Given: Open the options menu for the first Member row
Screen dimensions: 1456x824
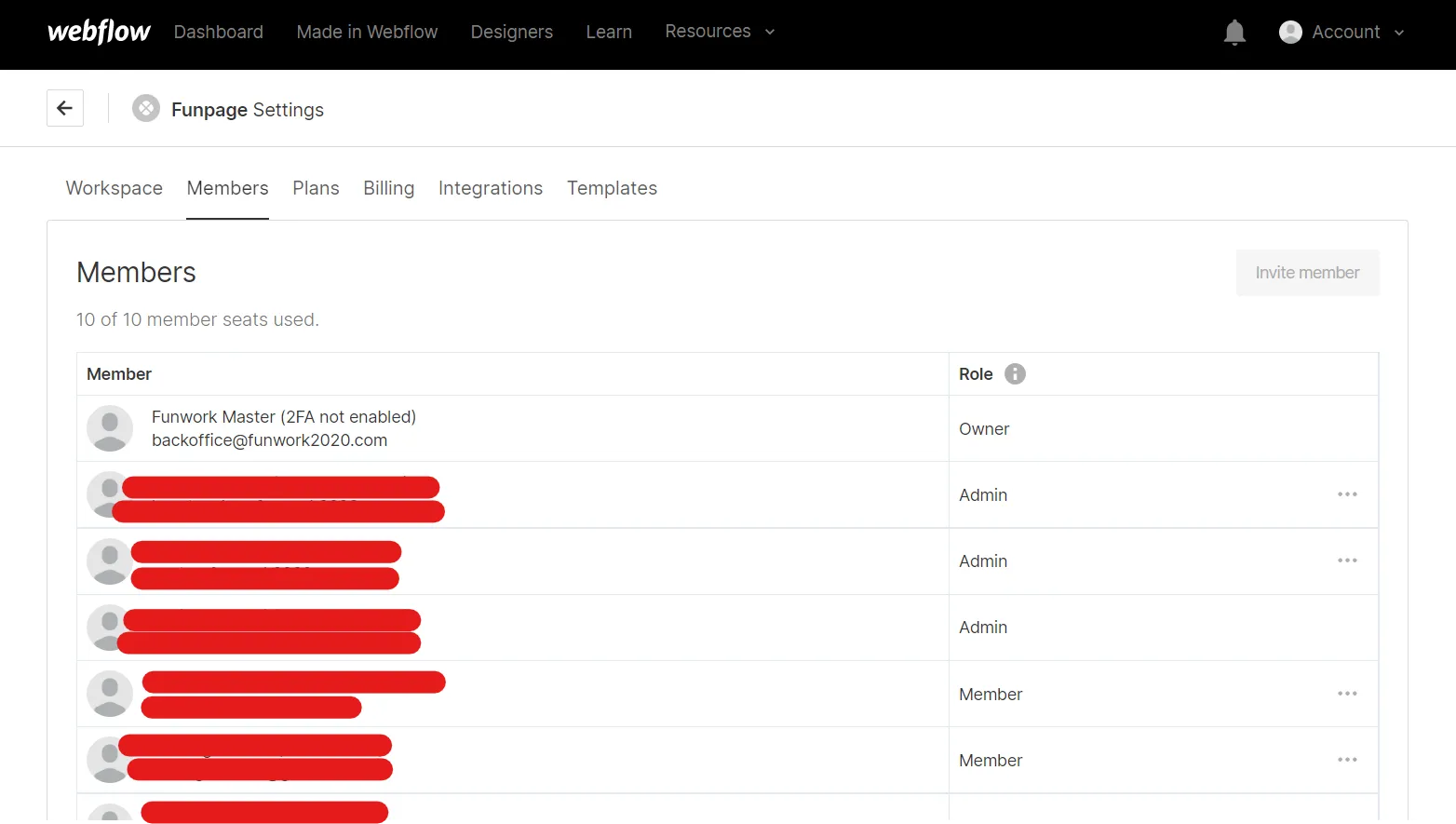Looking at the screenshot, I should [1347, 694].
